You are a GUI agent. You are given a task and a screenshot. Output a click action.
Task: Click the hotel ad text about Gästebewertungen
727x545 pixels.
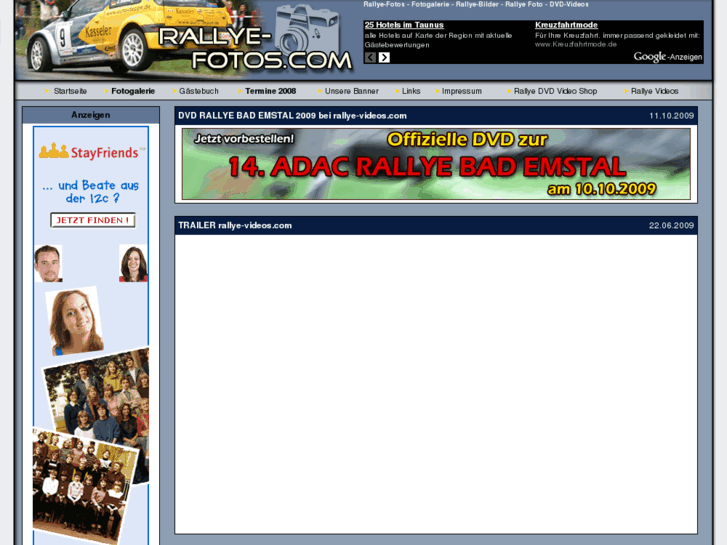[438, 40]
